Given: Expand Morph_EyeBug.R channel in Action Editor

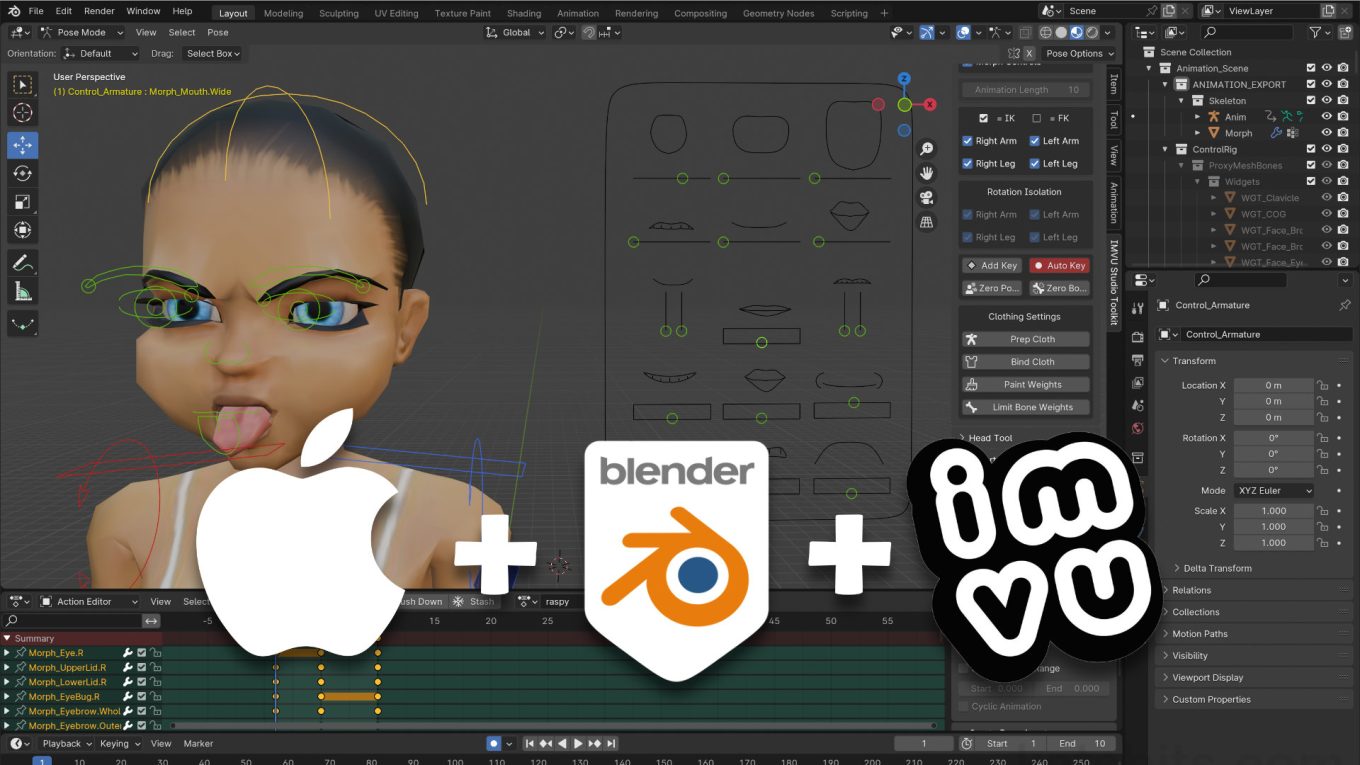Looking at the screenshot, I should click(7, 696).
